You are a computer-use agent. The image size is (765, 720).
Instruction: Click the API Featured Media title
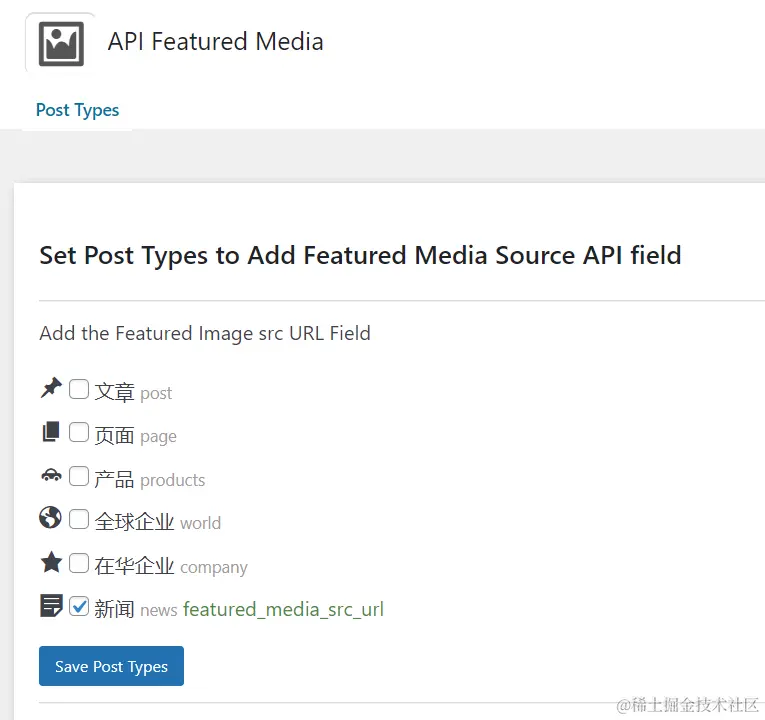(215, 42)
